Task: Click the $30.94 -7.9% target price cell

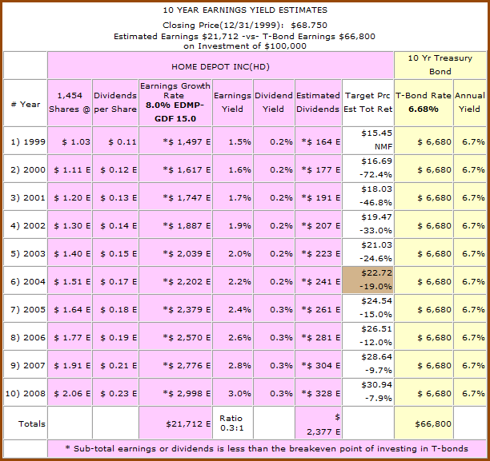Action: coord(368,392)
